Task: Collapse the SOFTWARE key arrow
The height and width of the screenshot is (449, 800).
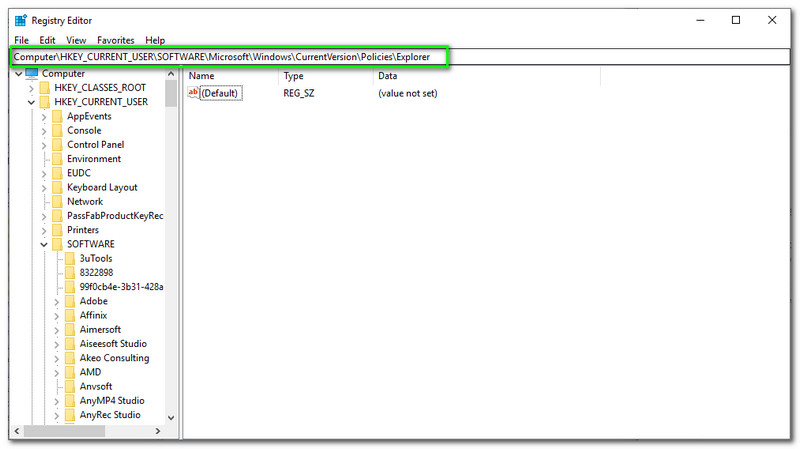Action: pyautogui.click(x=44, y=245)
